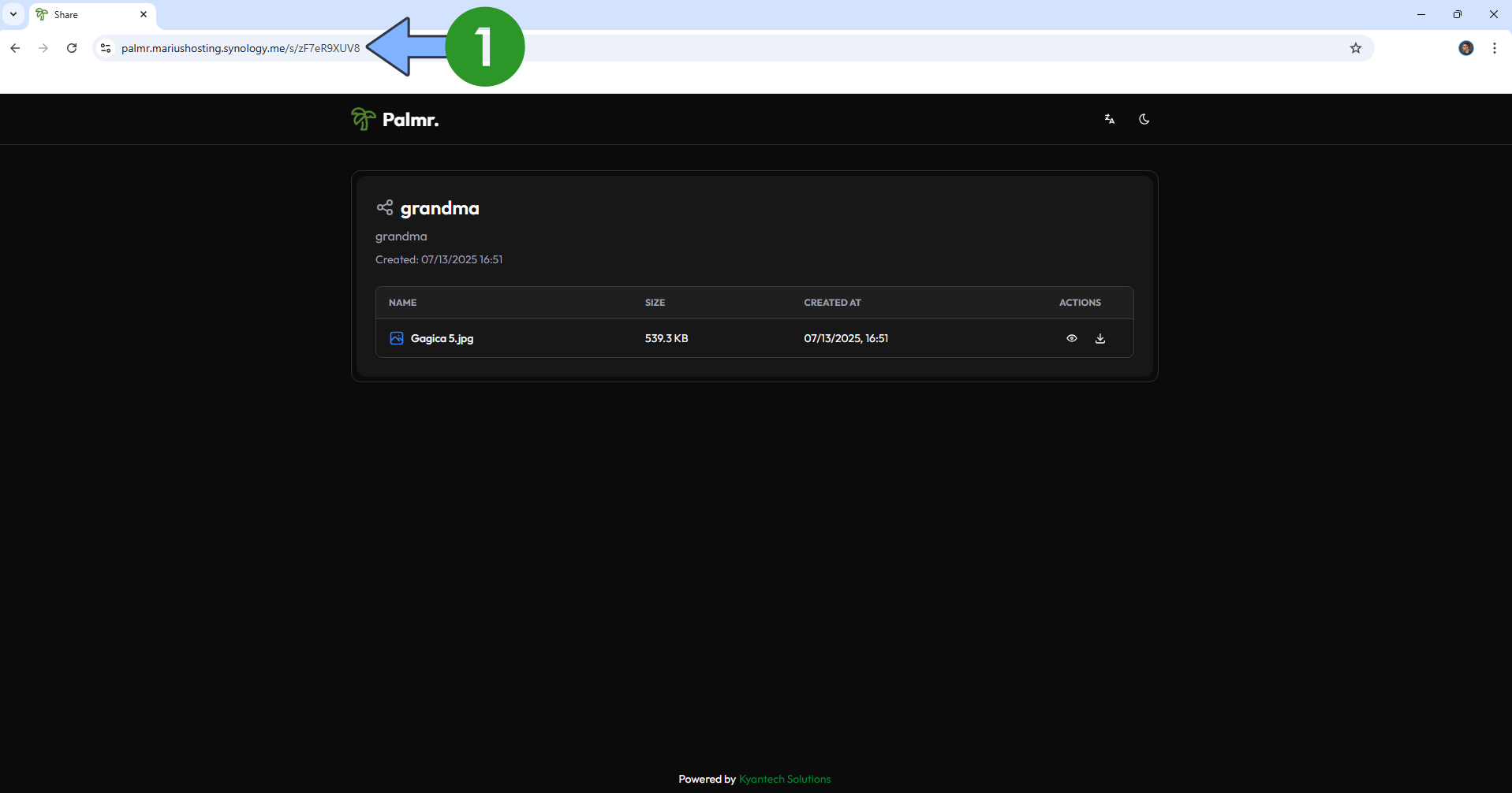1512x793 pixels.
Task: Toggle the dark mode moon icon
Action: [1144, 119]
